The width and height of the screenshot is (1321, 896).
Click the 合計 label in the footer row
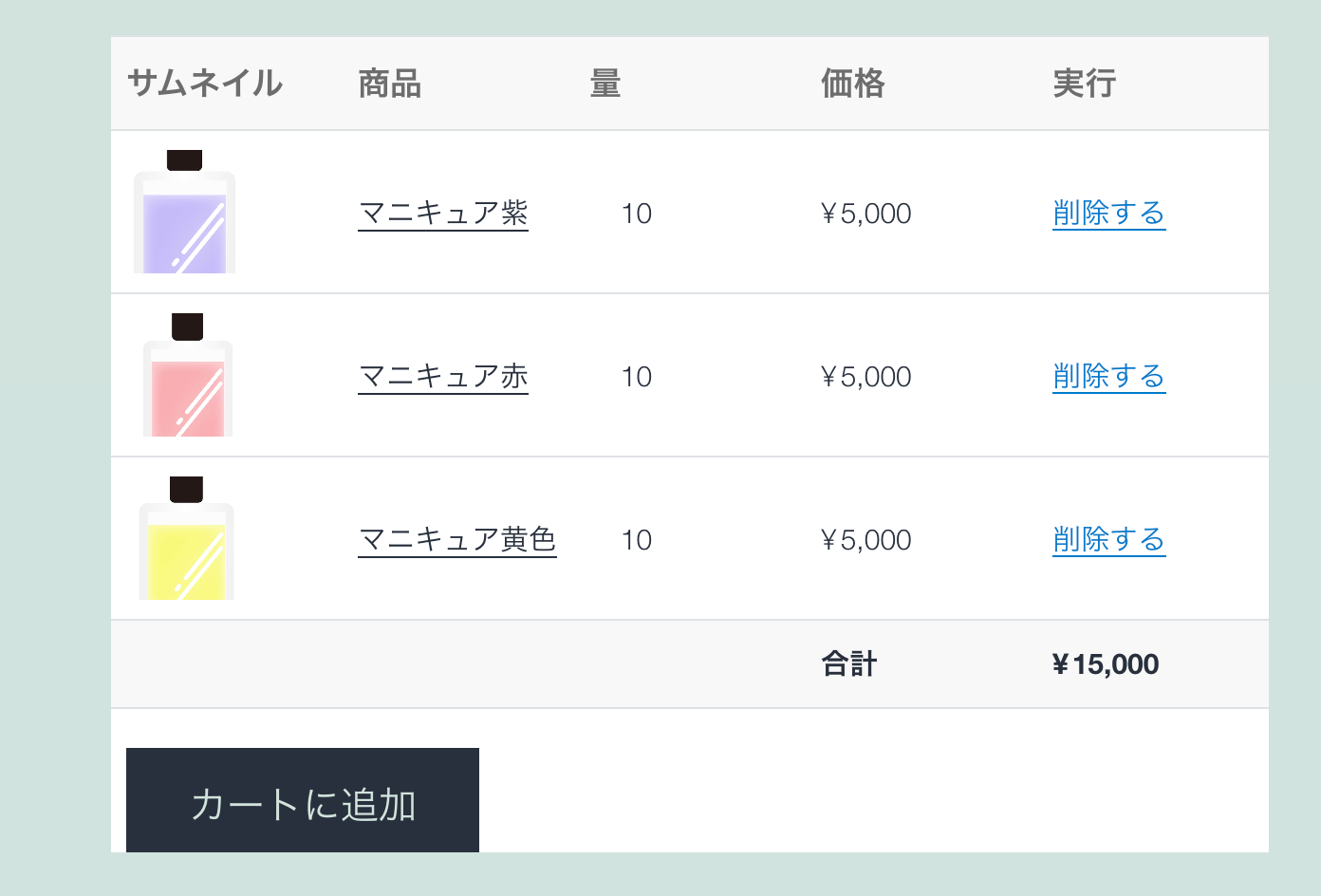(x=849, y=663)
